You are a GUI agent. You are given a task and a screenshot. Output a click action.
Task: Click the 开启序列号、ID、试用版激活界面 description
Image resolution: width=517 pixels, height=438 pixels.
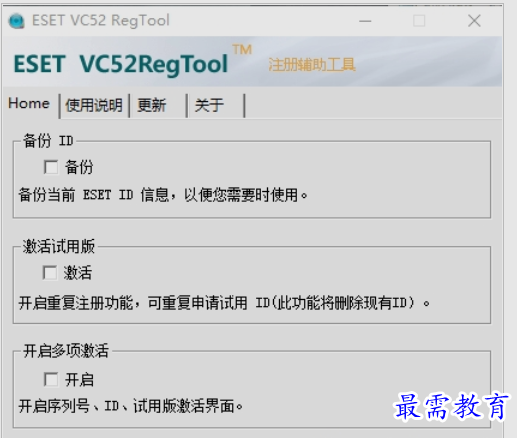131,406
